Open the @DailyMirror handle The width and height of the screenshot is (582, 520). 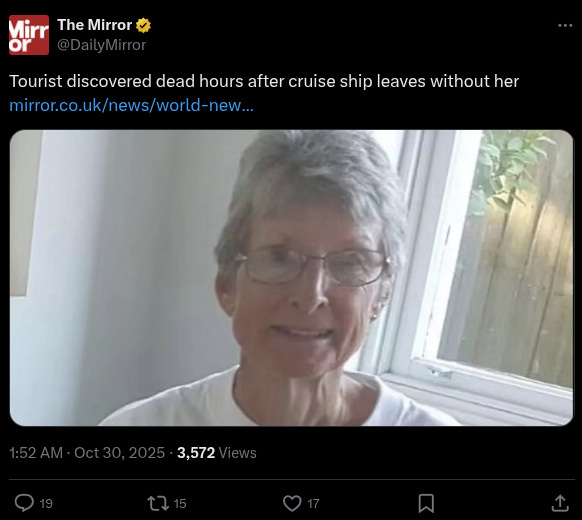[101, 45]
